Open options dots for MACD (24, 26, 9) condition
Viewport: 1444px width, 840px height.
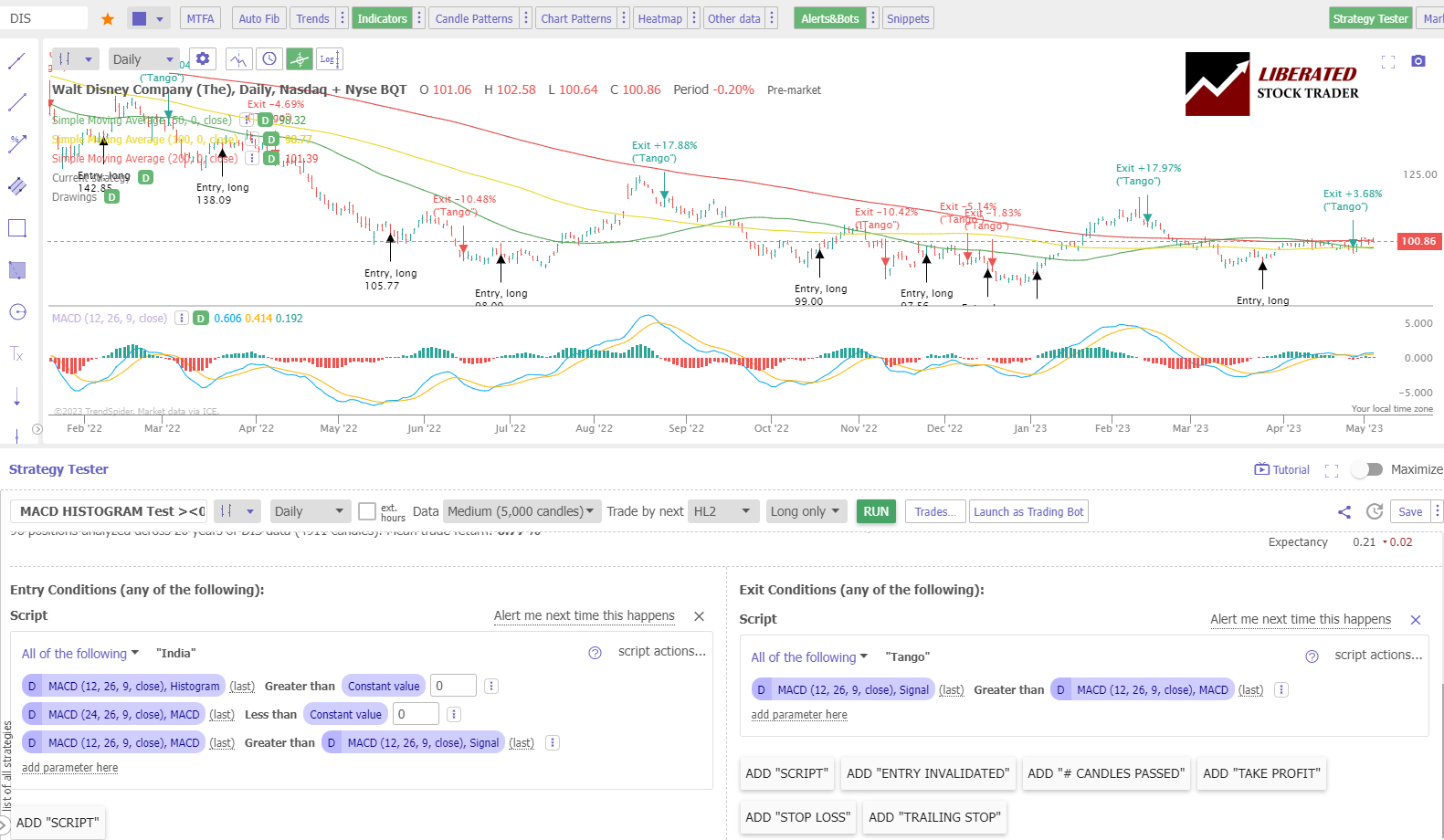click(x=454, y=714)
